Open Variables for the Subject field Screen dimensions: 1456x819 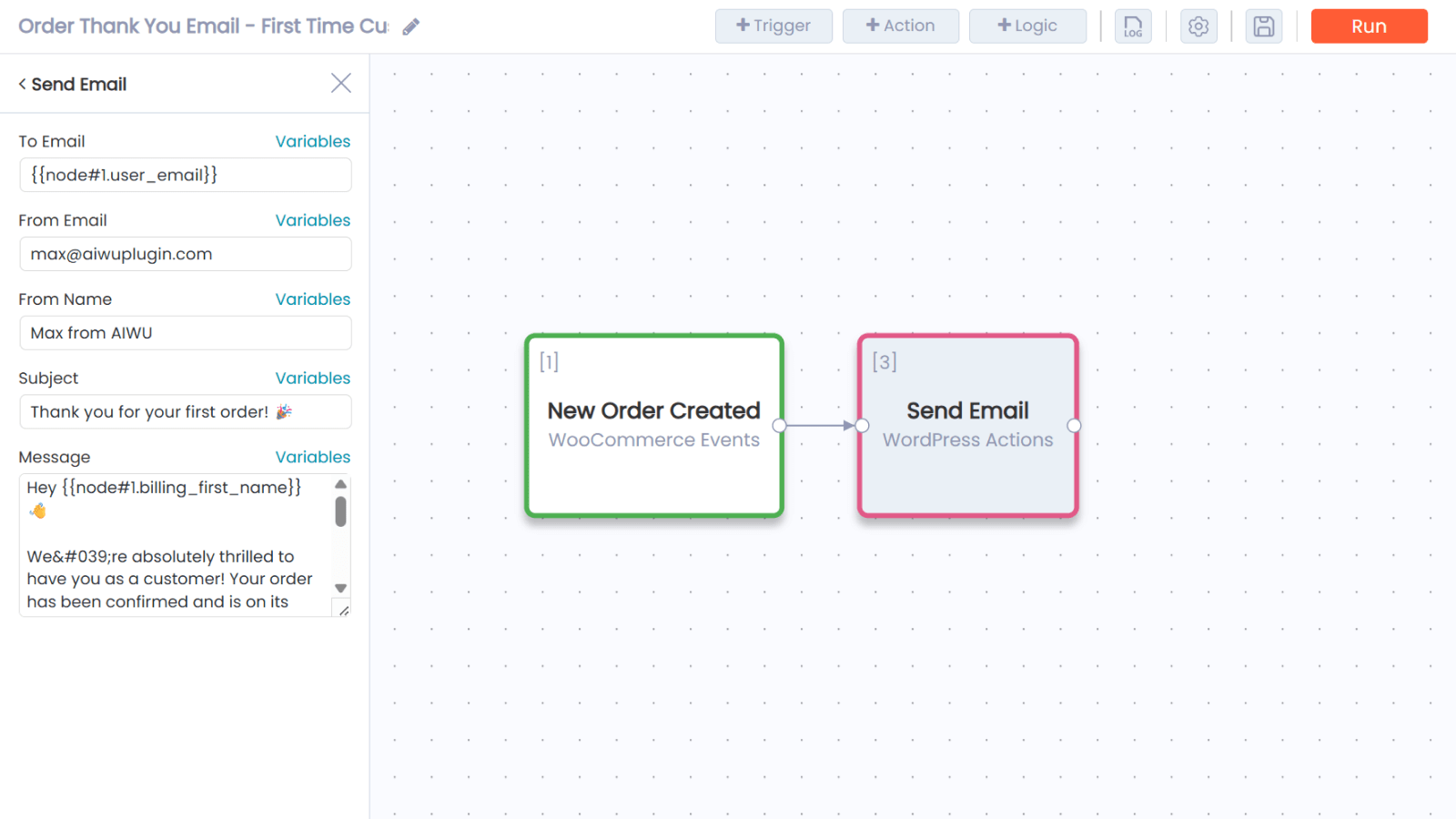pos(312,378)
